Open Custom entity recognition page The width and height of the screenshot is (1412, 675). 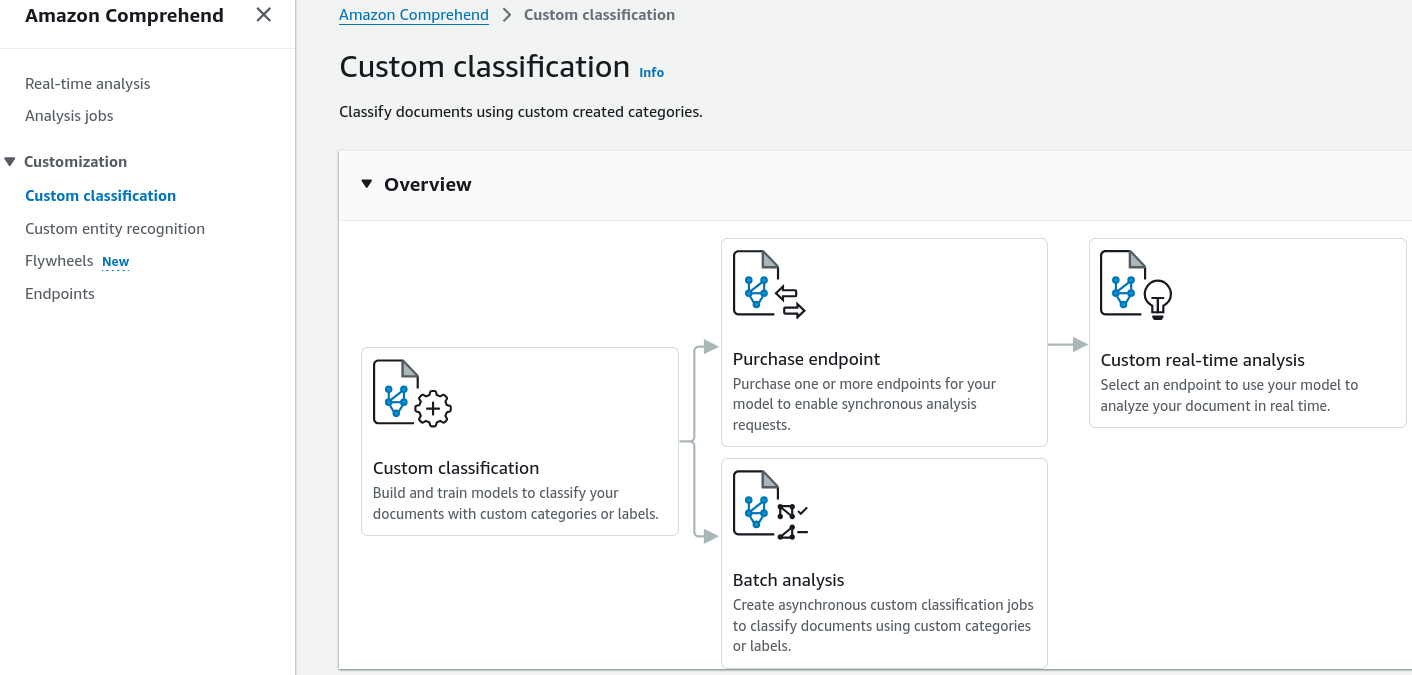click(115, 229)
